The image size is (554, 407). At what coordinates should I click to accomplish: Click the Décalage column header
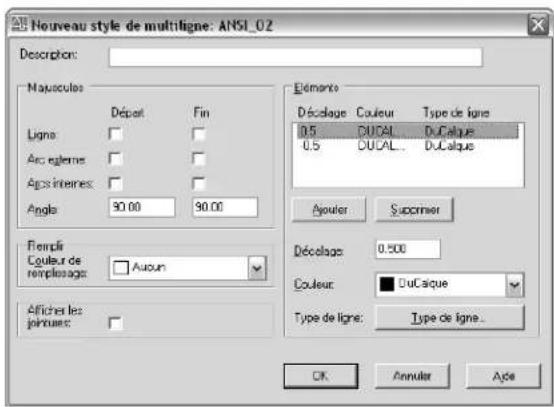(322, 113)
